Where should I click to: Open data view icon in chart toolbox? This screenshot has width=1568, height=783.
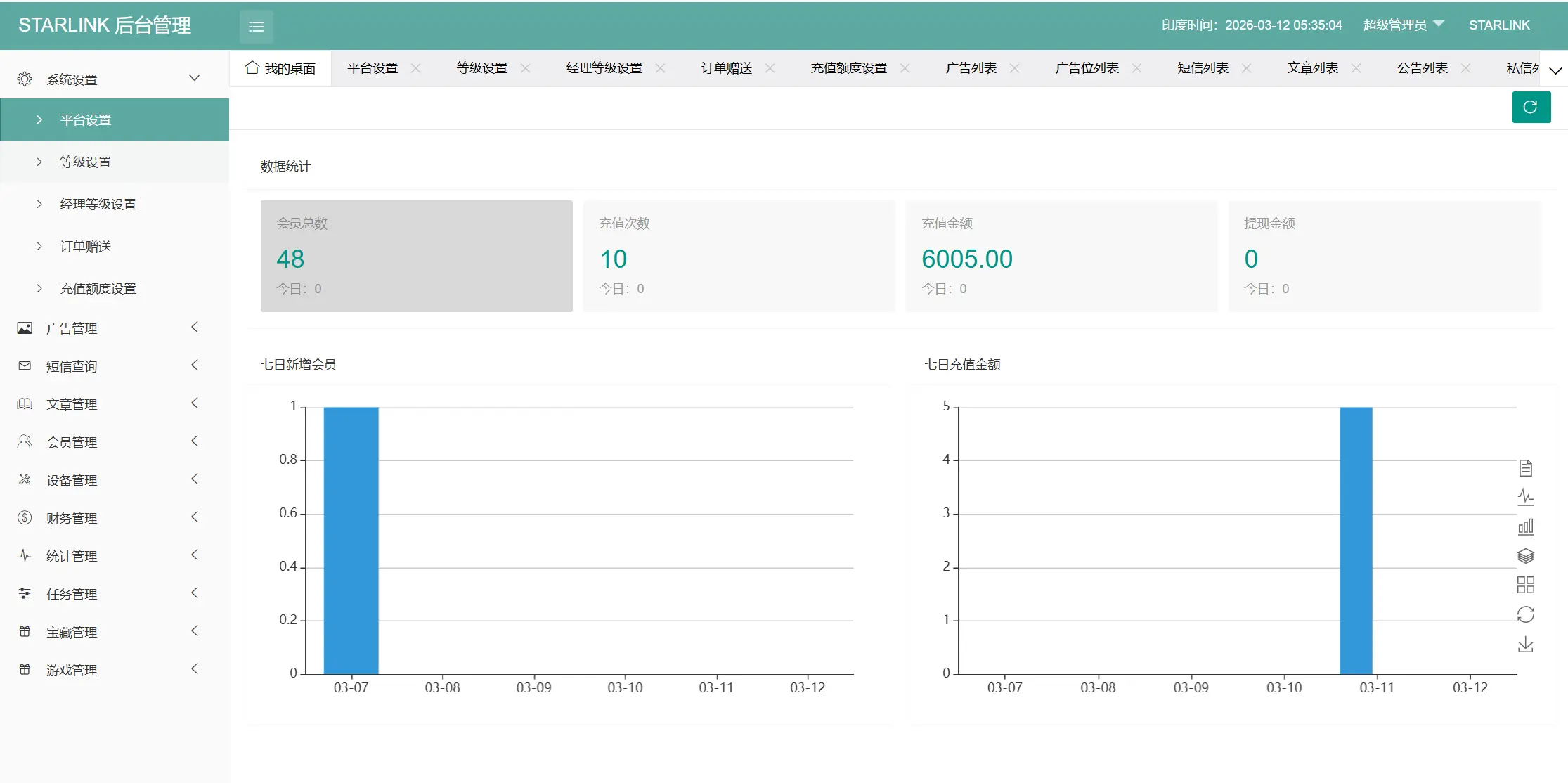pos(1525,467)
